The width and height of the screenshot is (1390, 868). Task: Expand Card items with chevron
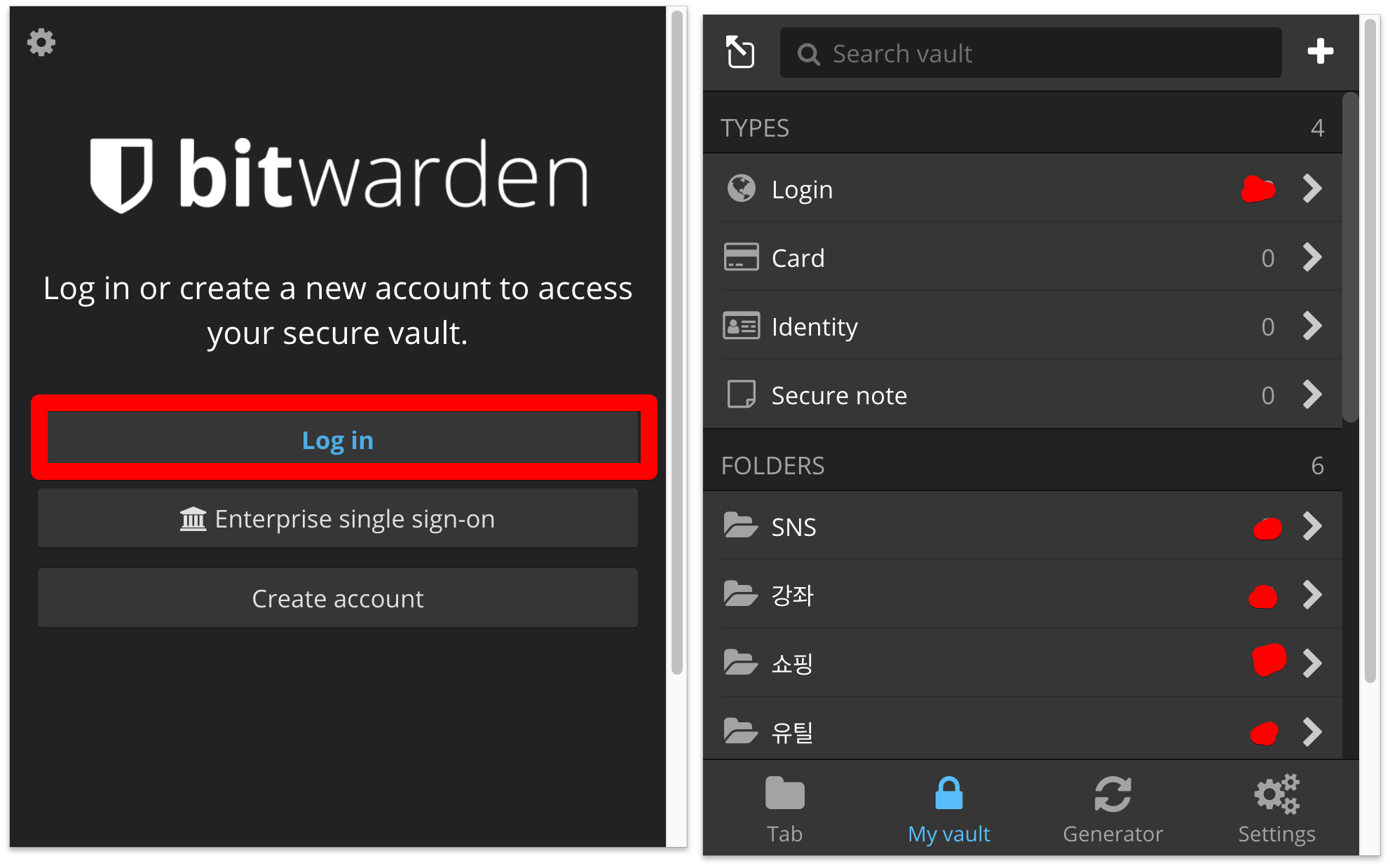(1312, 257)
